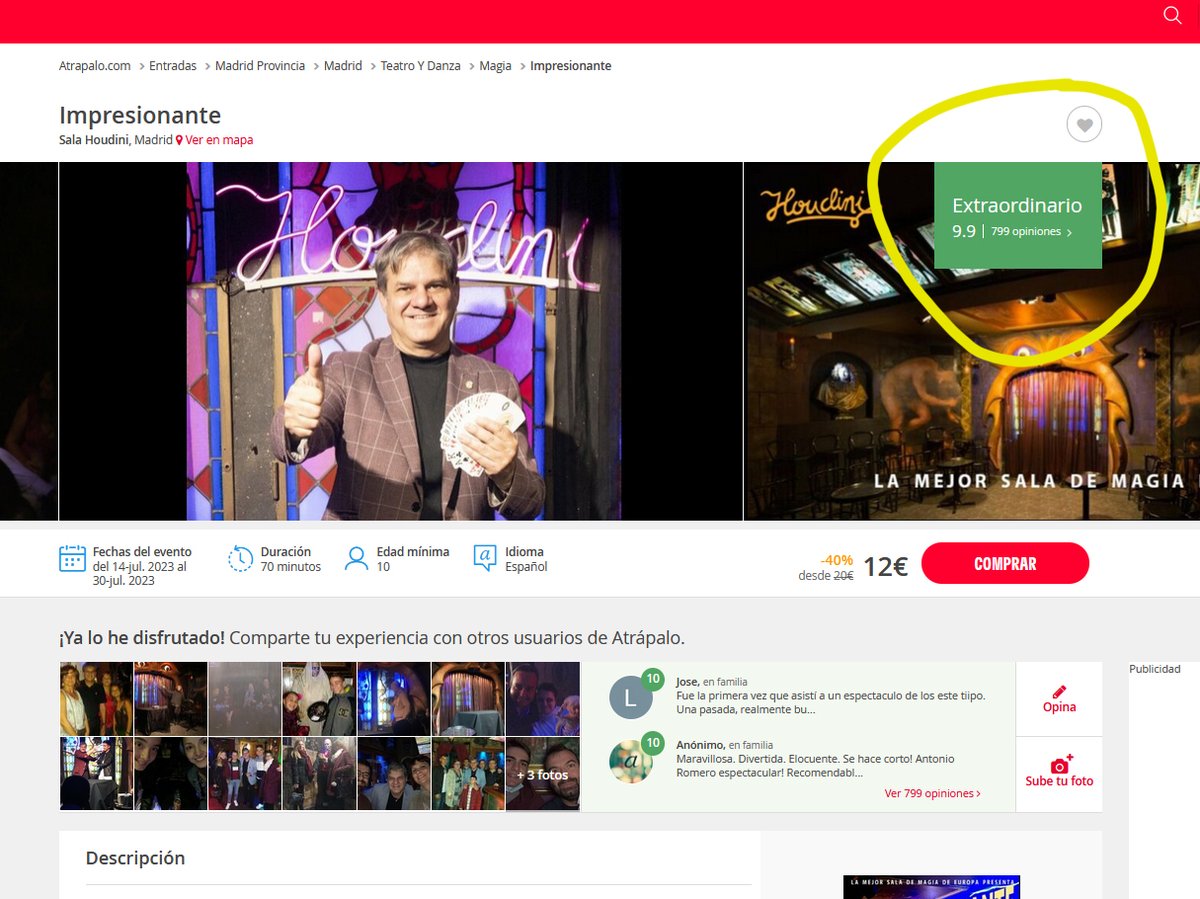The height and width of the screenshot is (899, 1200).
Task: Select the clock icon beside Duración
Action: coord(240,559)
